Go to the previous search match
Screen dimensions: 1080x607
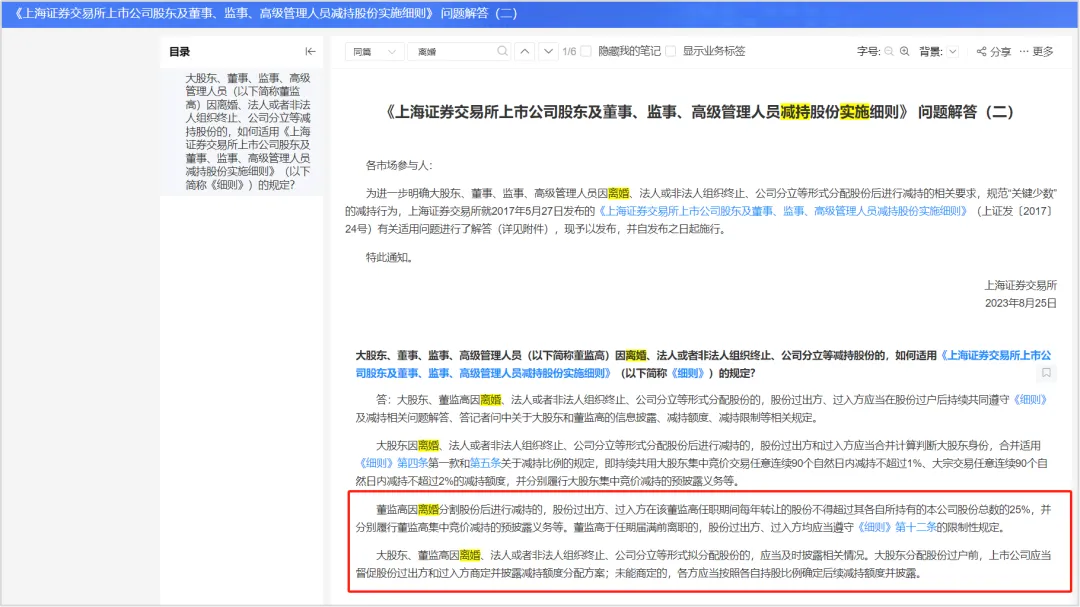point(525,52)
